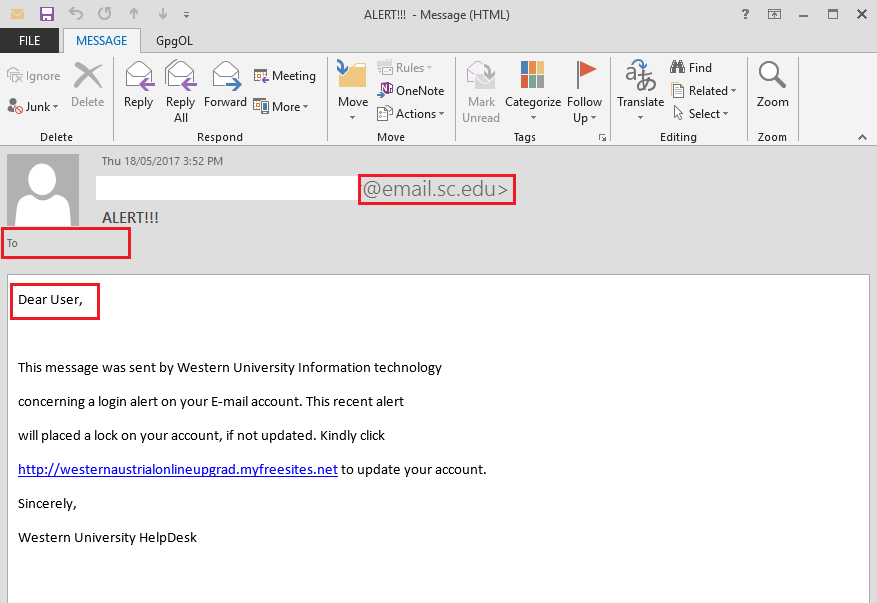Click the Reply icon in ribbon
877x603 pixels.
tap(138, 85)
